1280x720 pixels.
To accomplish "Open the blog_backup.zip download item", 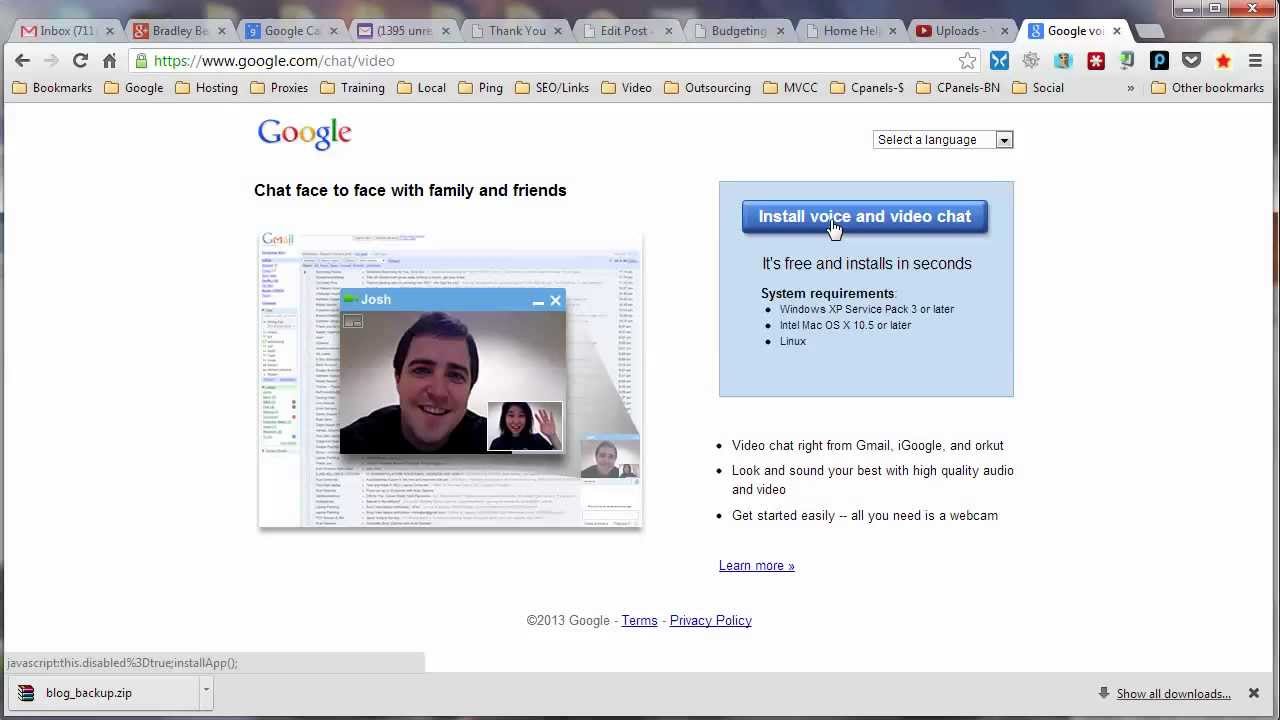I will click(105, 693).
